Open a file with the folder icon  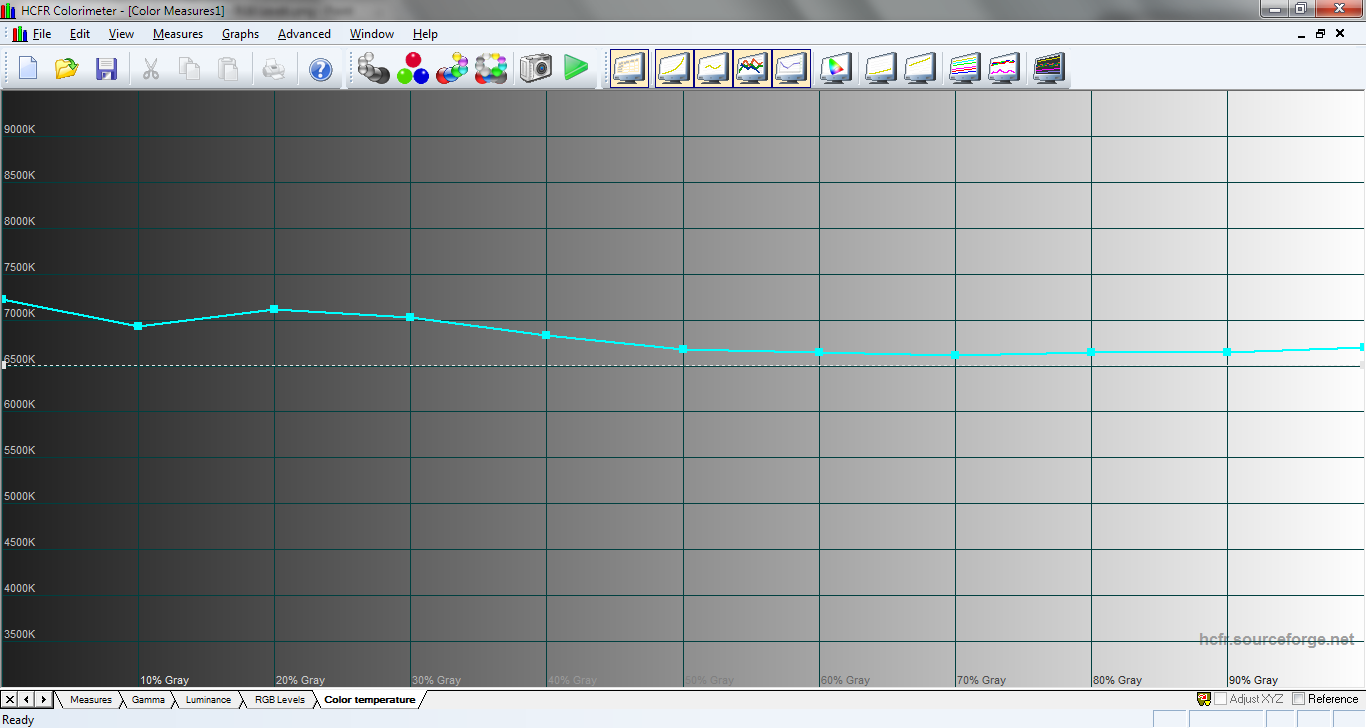point(67,68)
